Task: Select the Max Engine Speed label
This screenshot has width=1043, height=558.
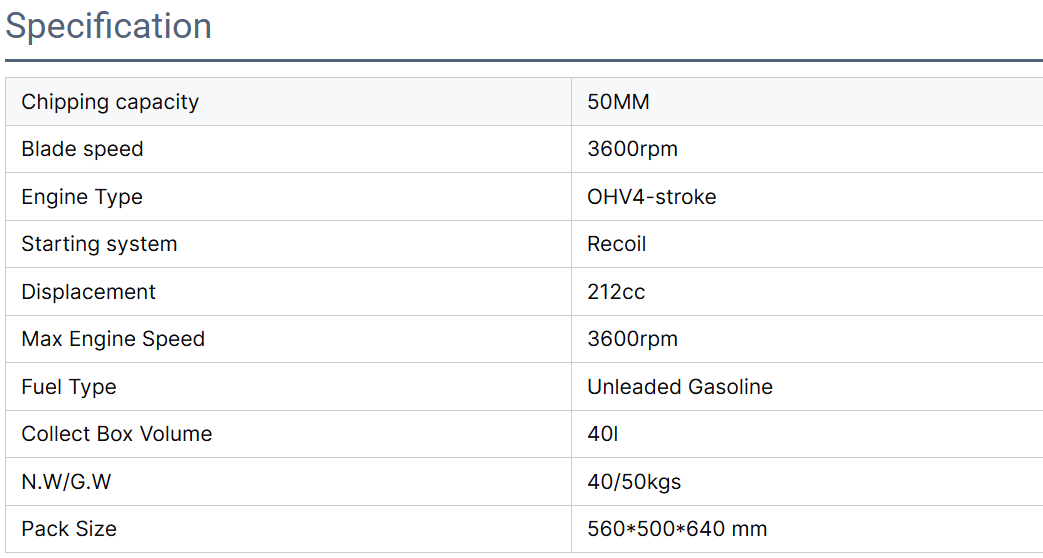Action: 113,339
